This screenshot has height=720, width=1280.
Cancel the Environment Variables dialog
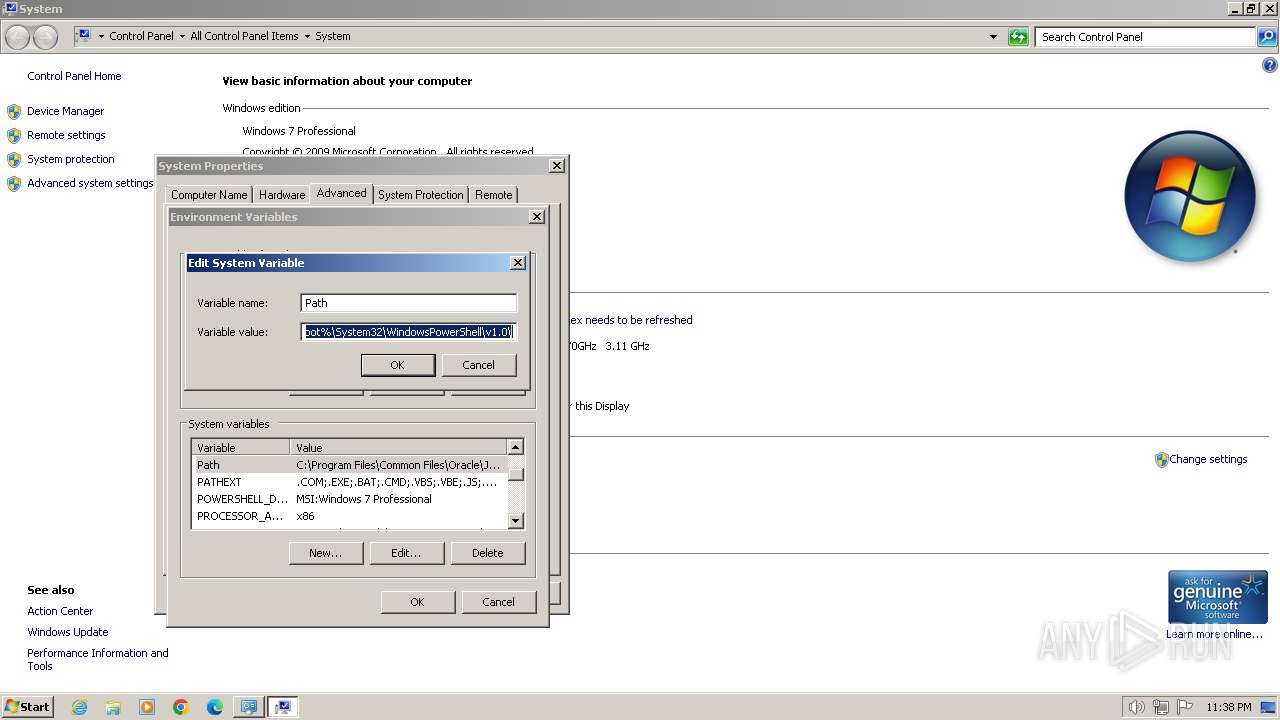(498, 602)
